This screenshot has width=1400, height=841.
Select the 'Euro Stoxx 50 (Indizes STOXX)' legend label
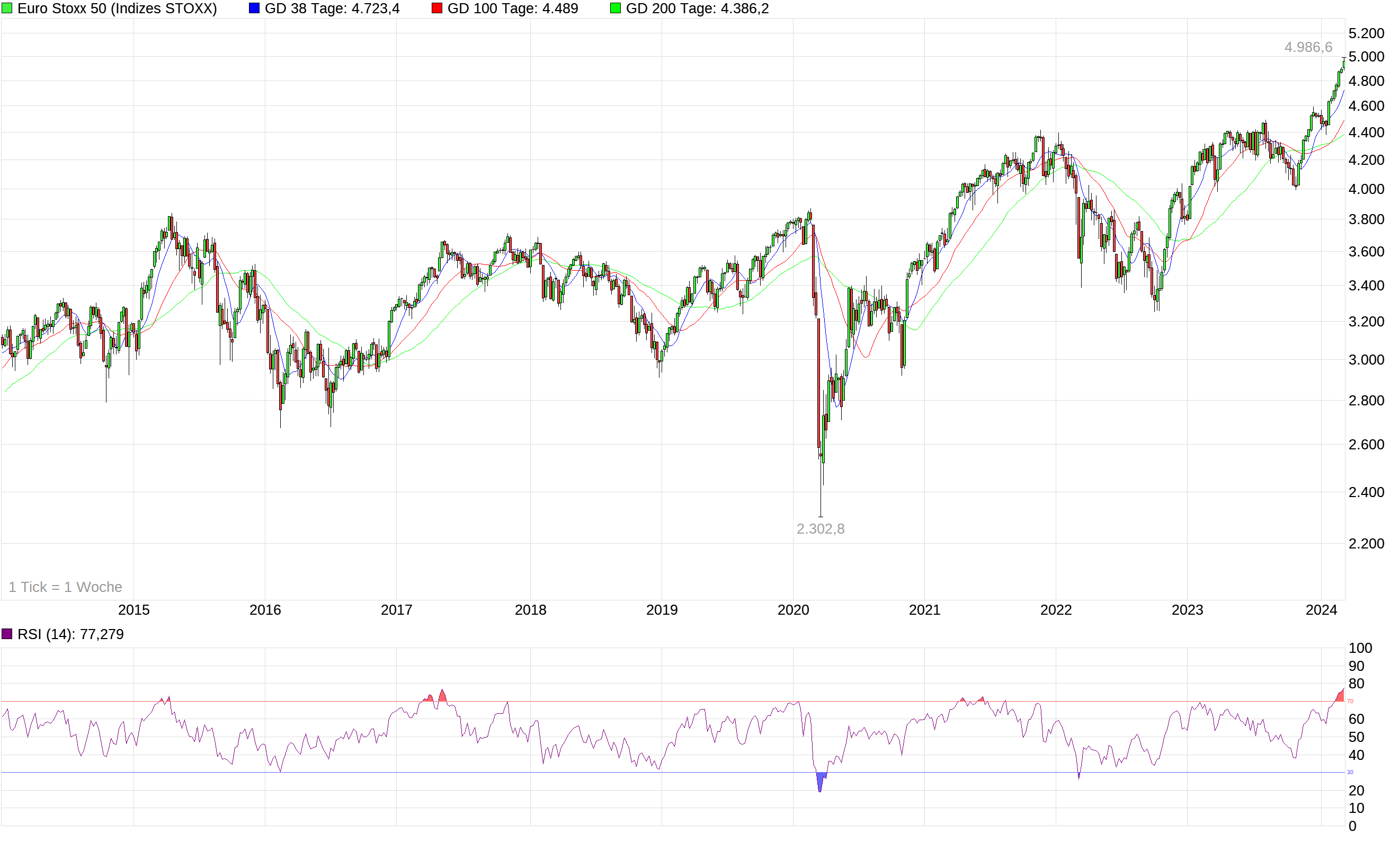click(x=117, y=8)
